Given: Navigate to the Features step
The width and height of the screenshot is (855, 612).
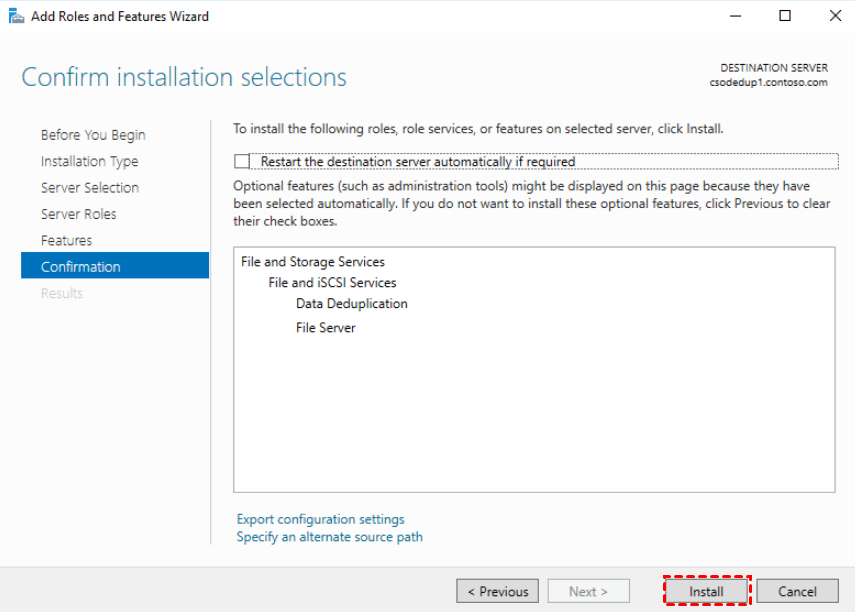Looking at the screenshot, I should point(66,240).
